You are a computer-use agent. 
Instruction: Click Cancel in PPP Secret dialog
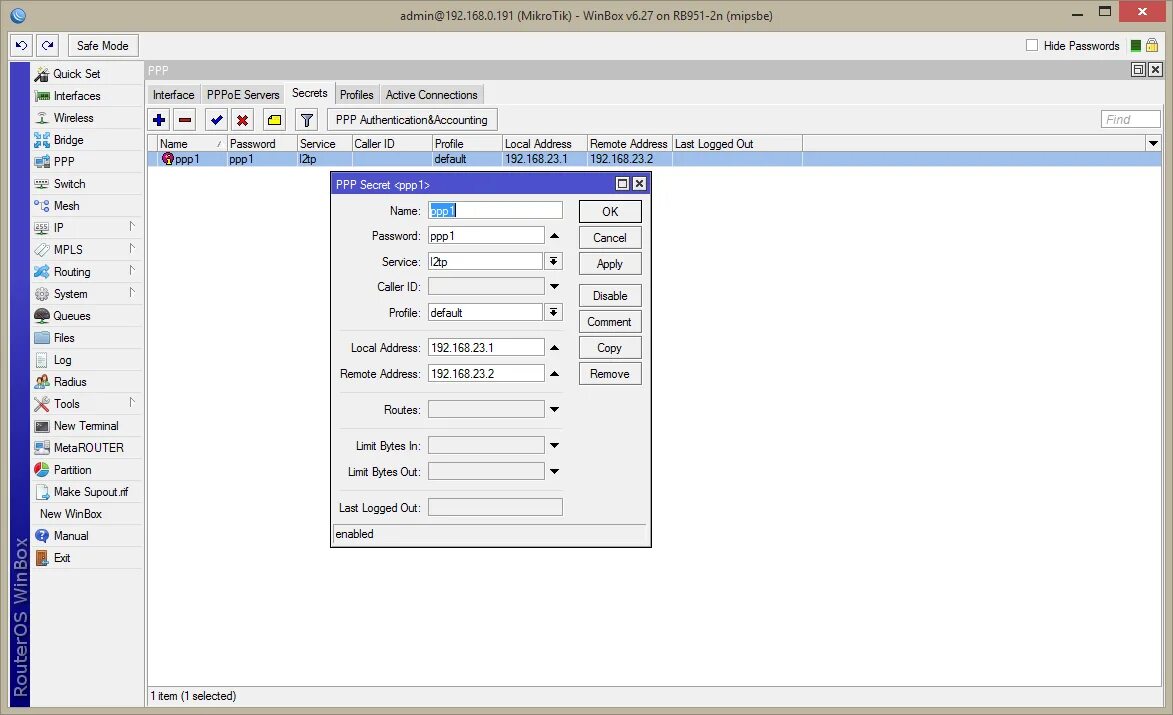point(610,238)
